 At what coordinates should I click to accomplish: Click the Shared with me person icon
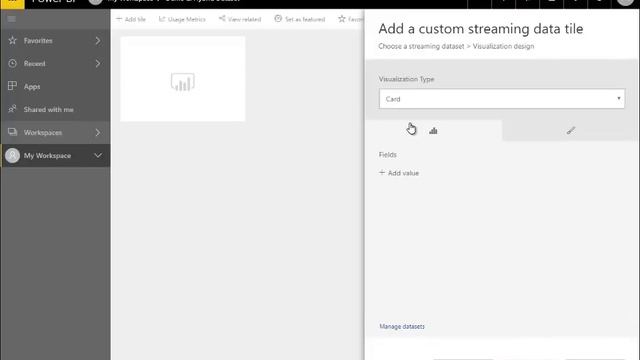coord(13,109)
